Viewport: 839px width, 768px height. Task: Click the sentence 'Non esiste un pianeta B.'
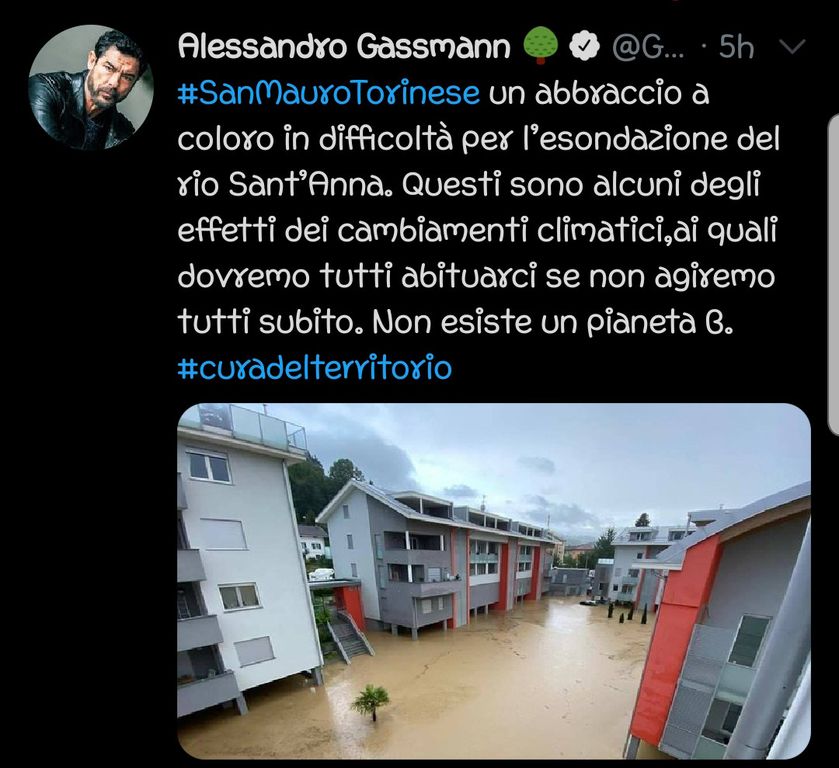point(552,323)
